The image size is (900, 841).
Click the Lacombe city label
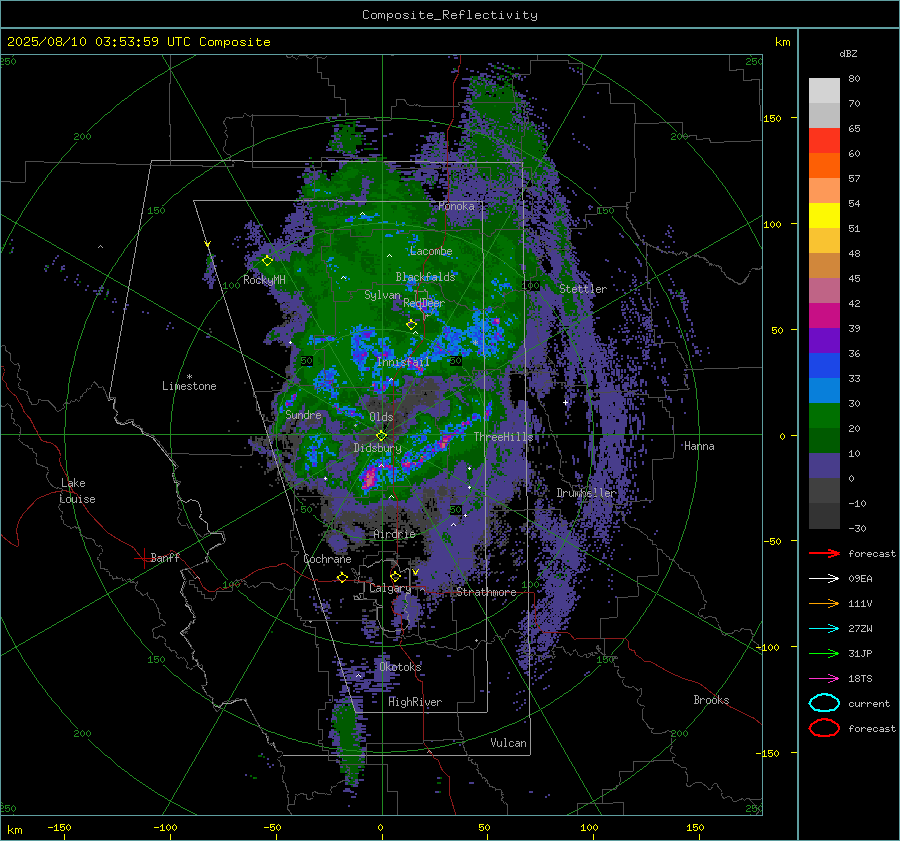pyautogui.click(x=431, y=251)
